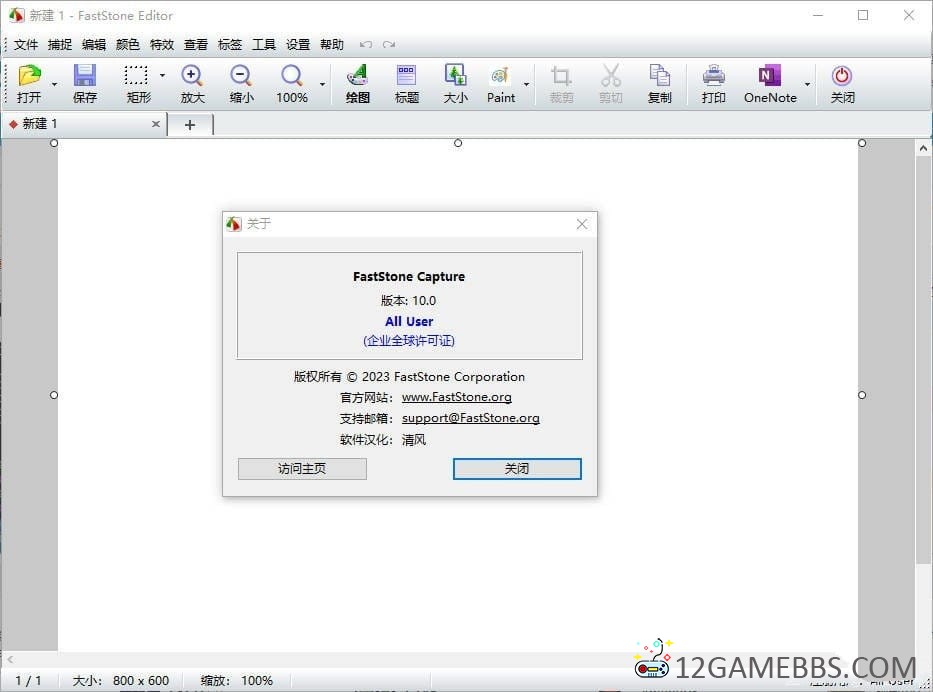Click the horizontal scrollbar left arrow

coord(10,659)
